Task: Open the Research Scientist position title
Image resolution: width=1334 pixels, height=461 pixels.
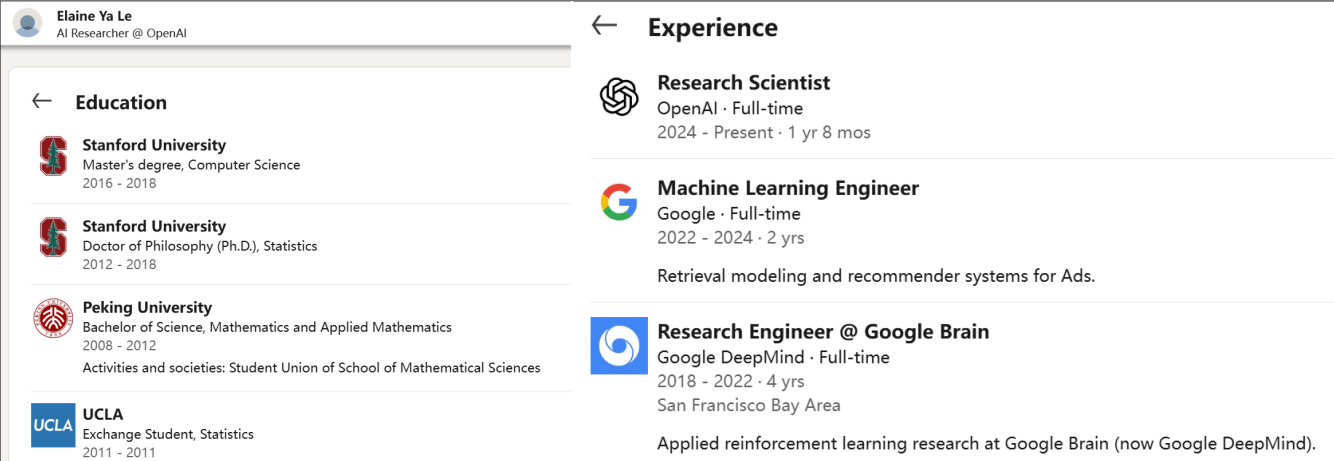Action: coord(744,82)
